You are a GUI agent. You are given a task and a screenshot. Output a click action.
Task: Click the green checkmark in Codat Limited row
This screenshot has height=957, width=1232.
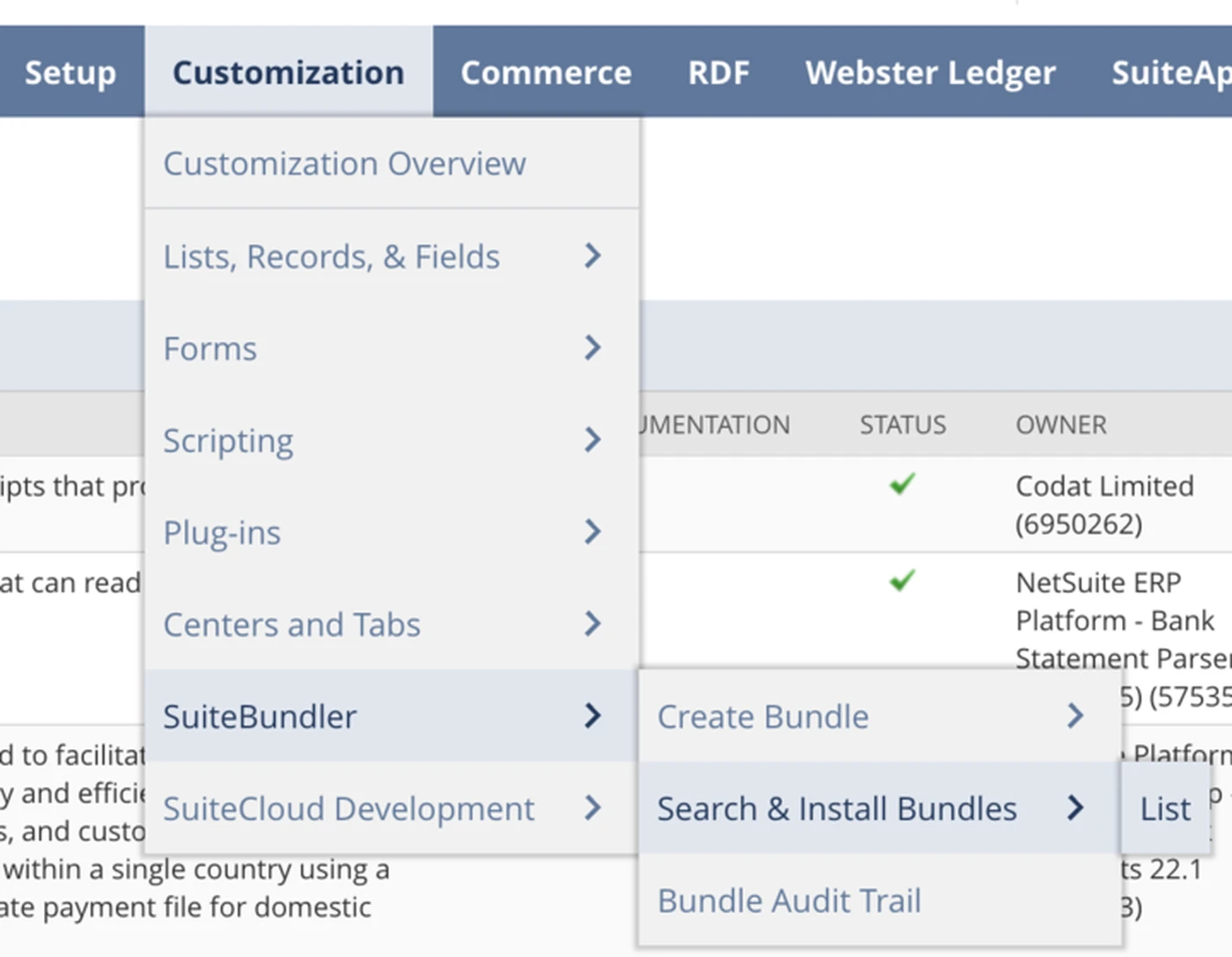[903, 483]
